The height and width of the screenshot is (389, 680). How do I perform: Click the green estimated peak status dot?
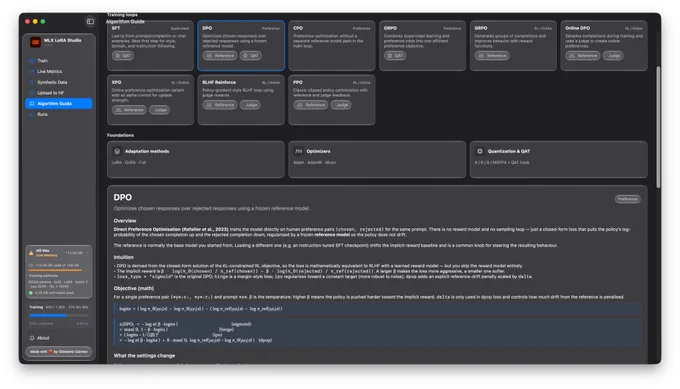[x=31, y=293]
